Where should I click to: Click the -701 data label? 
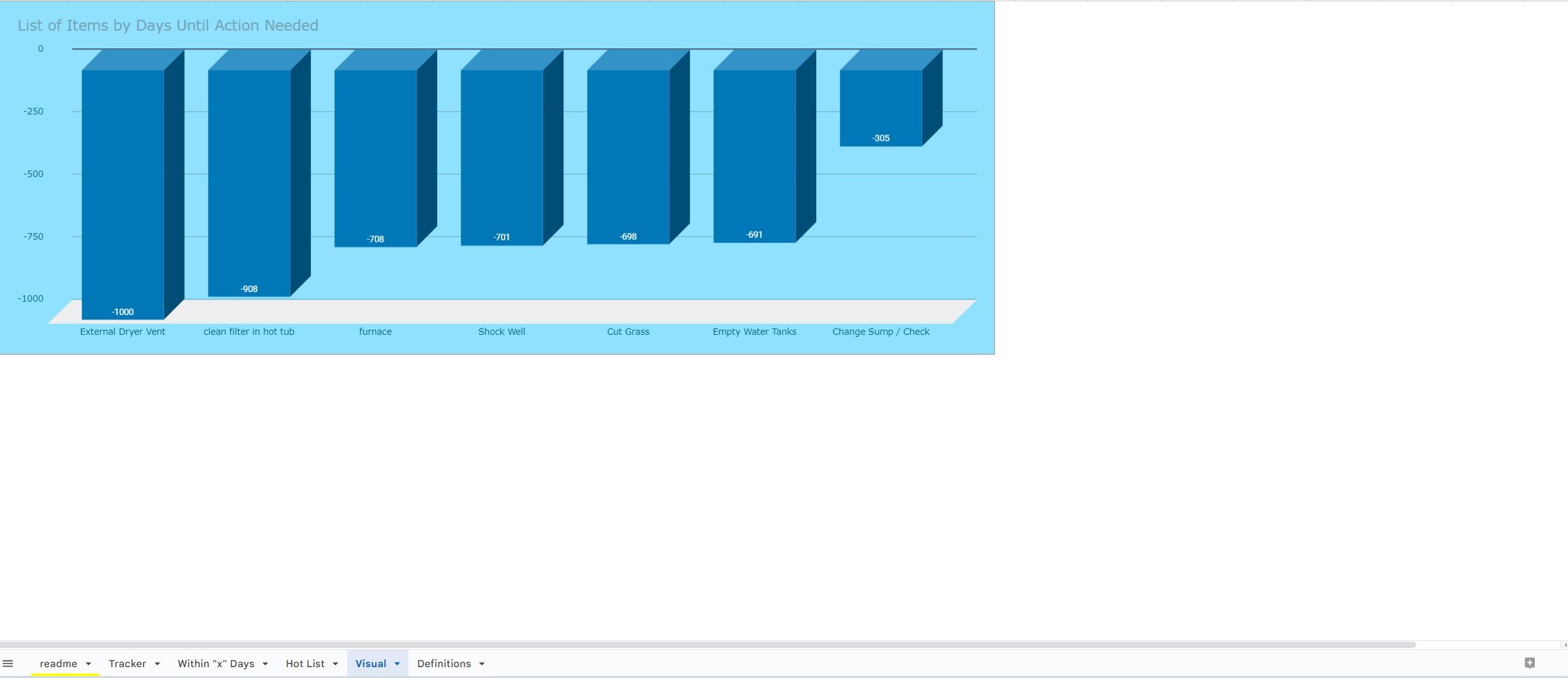tap(502, 237)
